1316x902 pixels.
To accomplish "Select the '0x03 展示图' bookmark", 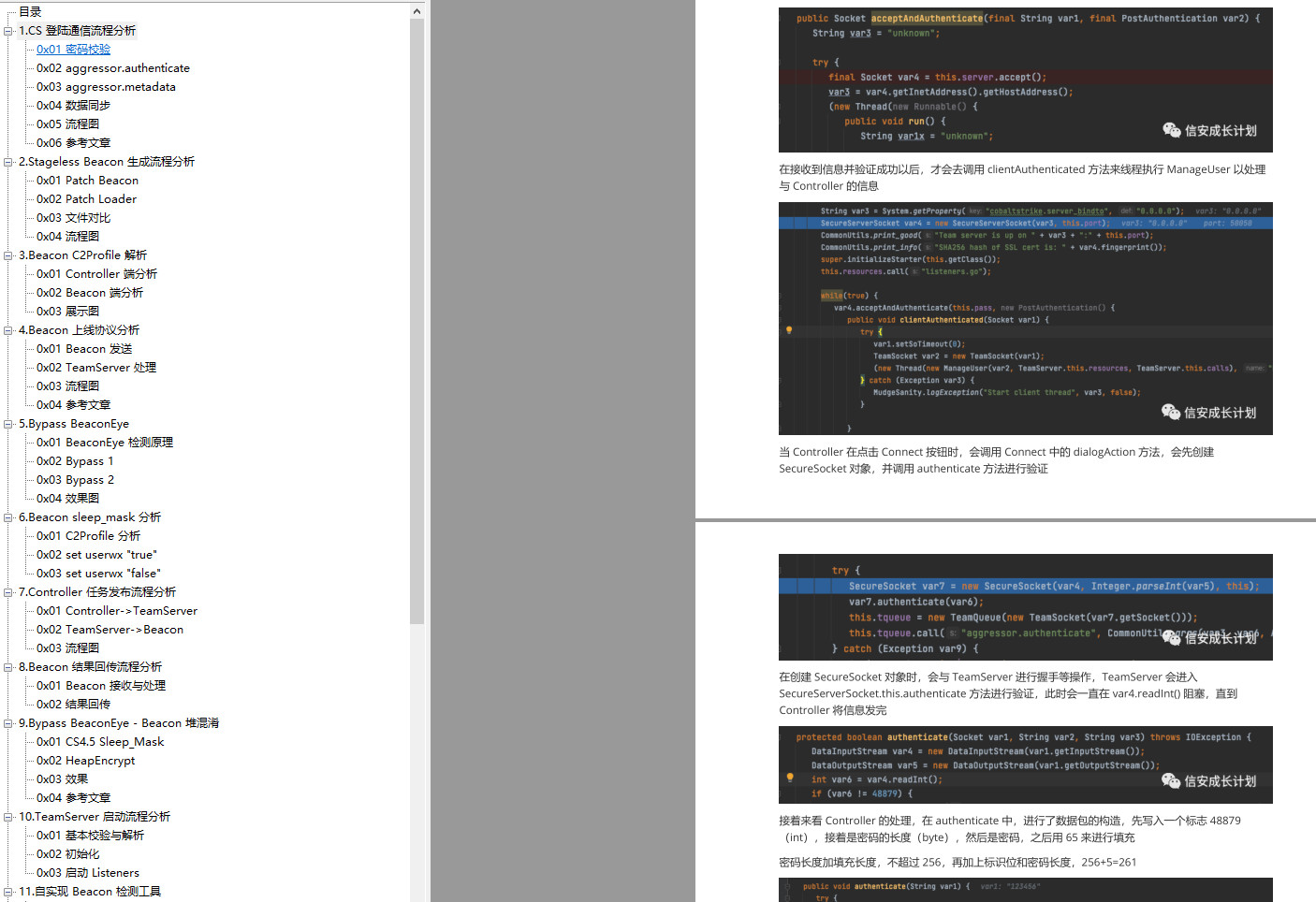I will (67, 312).
